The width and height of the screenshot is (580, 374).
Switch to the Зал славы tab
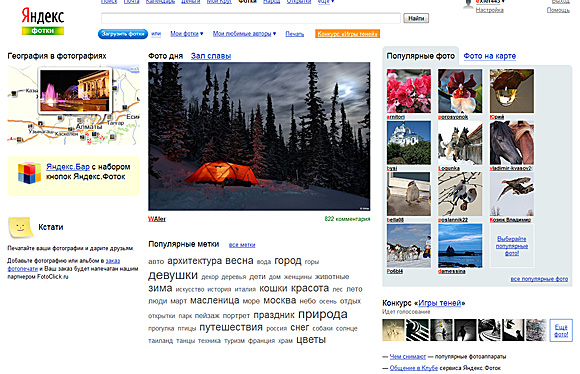click(x=211, y=56)
